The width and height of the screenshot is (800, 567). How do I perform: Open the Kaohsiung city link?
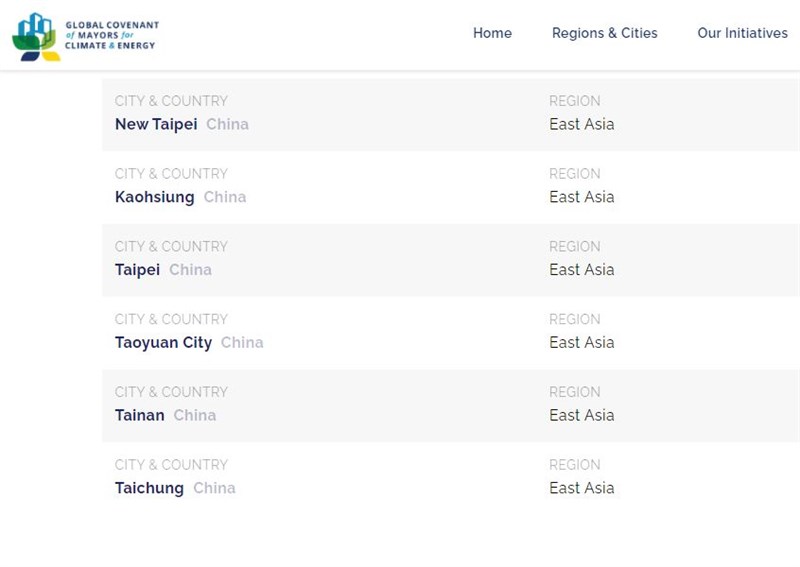[x=155, y=197]
